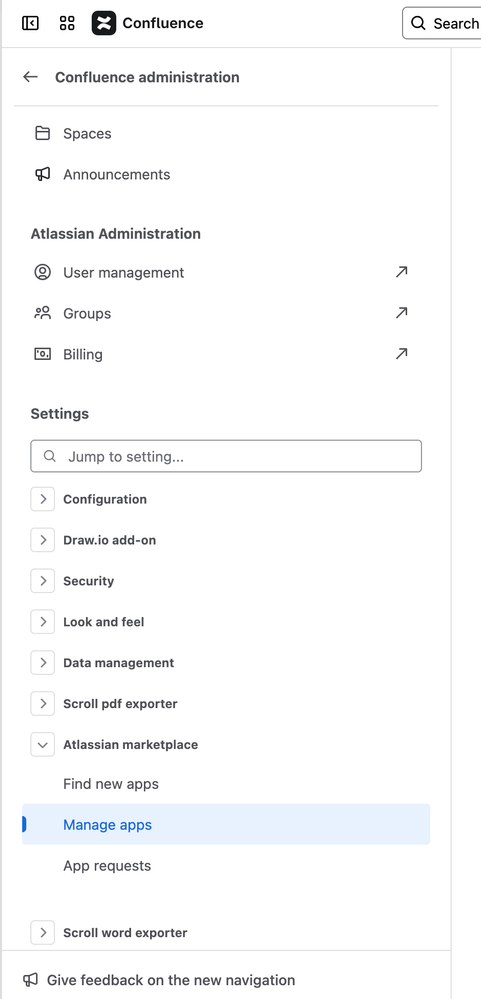Expand the Draw.io add-on section
481x999 pixels.
pos(43,540)
